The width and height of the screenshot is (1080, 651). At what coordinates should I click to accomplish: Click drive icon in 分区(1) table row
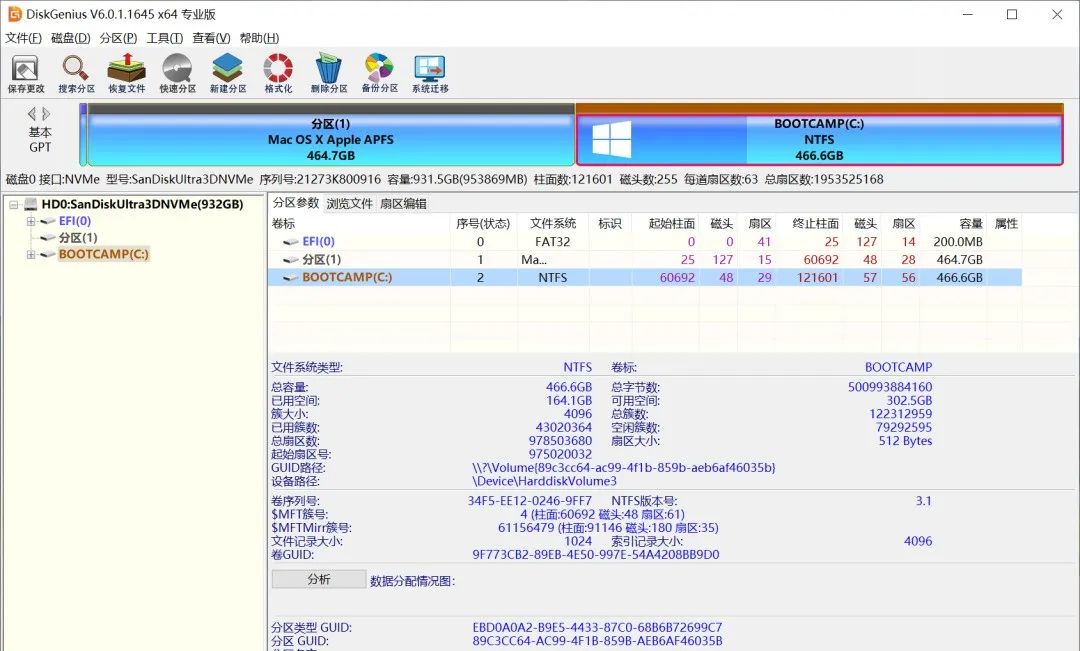[291, 260]
